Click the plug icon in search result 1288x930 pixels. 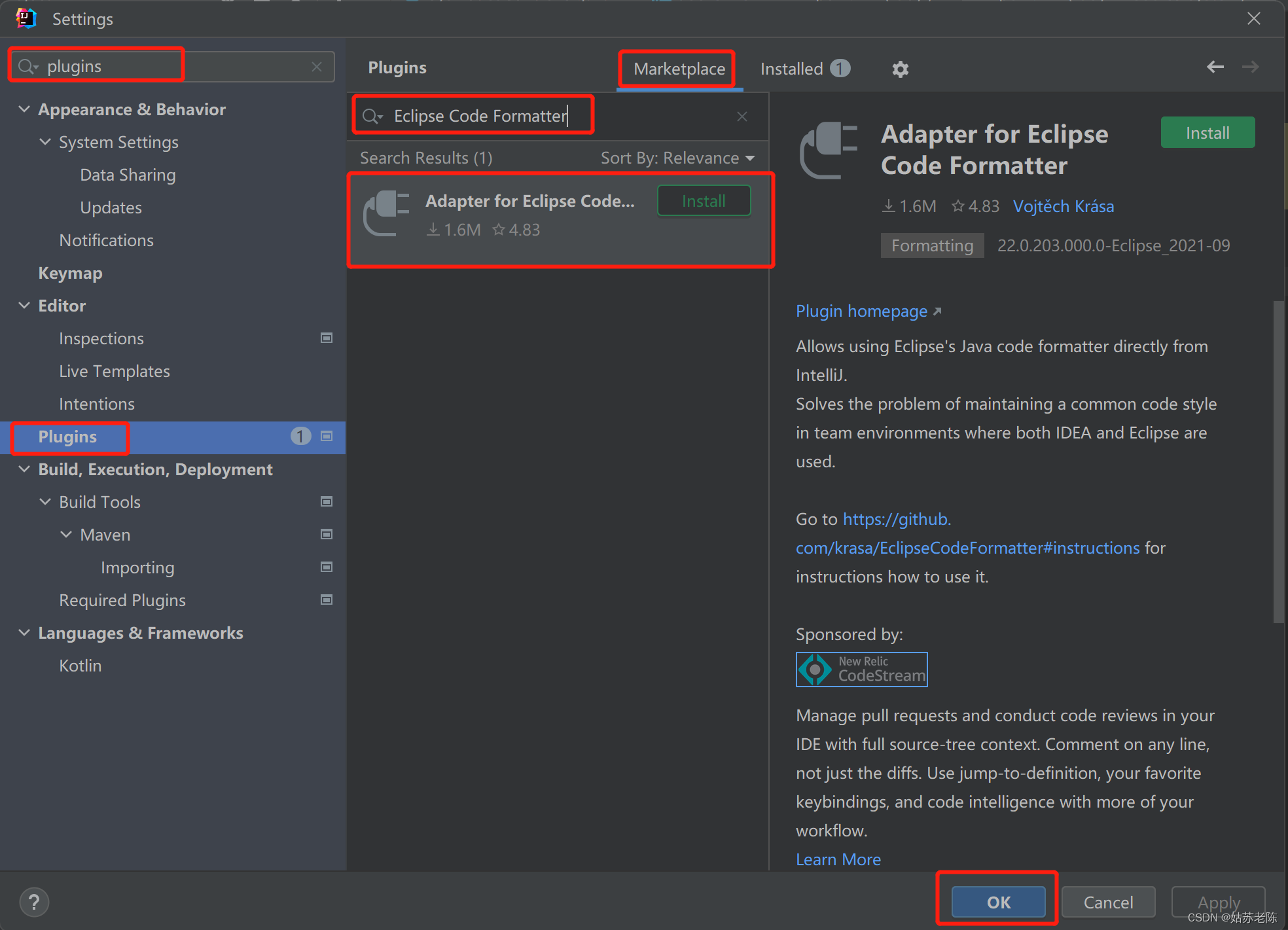pos(386,213)
